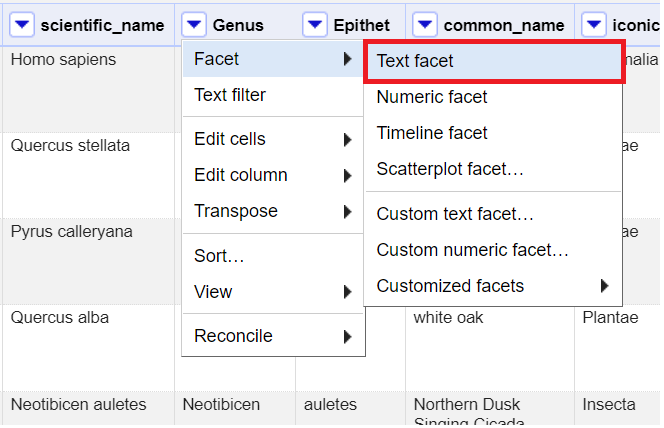This screenshot has height=428, width=664.
Task: Click the common_name column header text
Action: pos(504,25)
